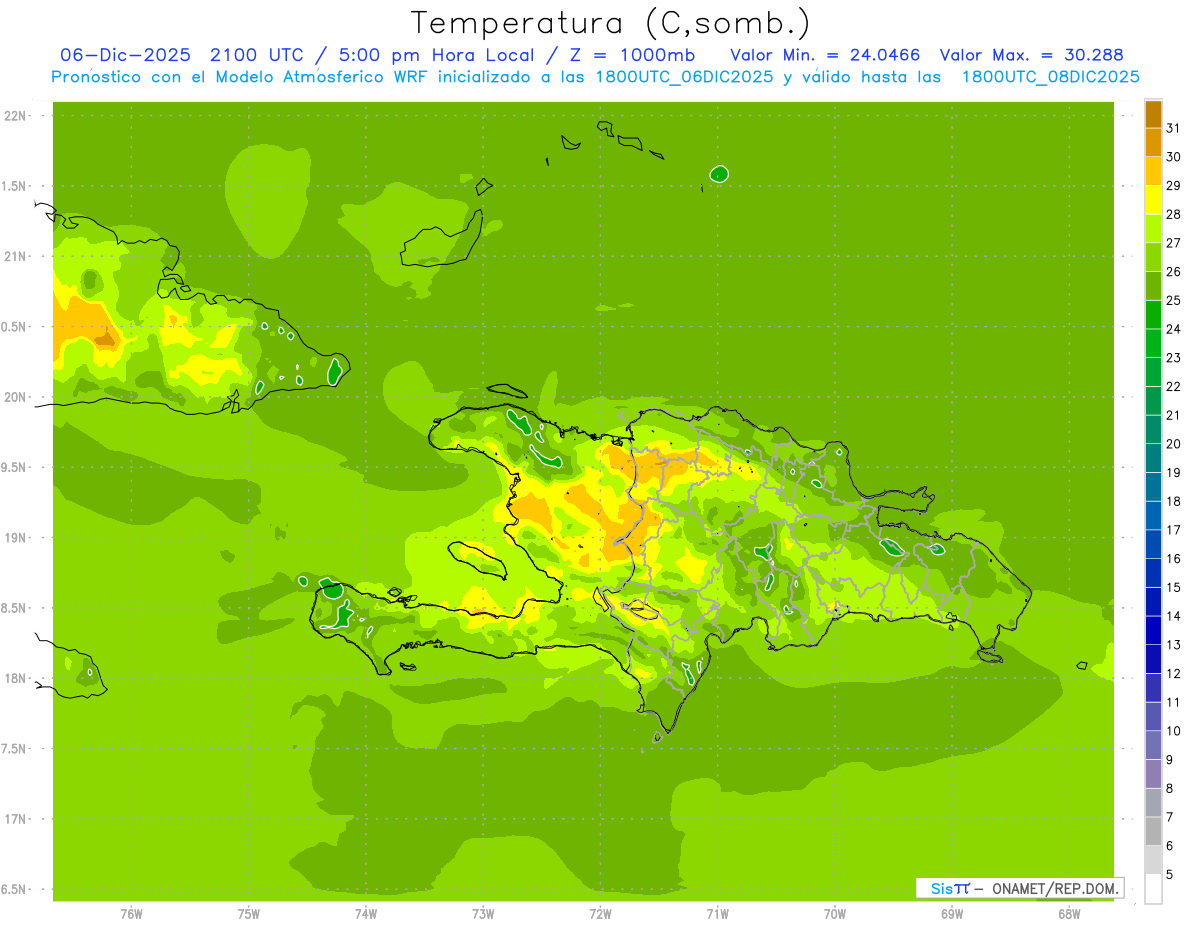The image size is (1200, 927).
Task: Click the legend value 31
Action: [1174, 128]
